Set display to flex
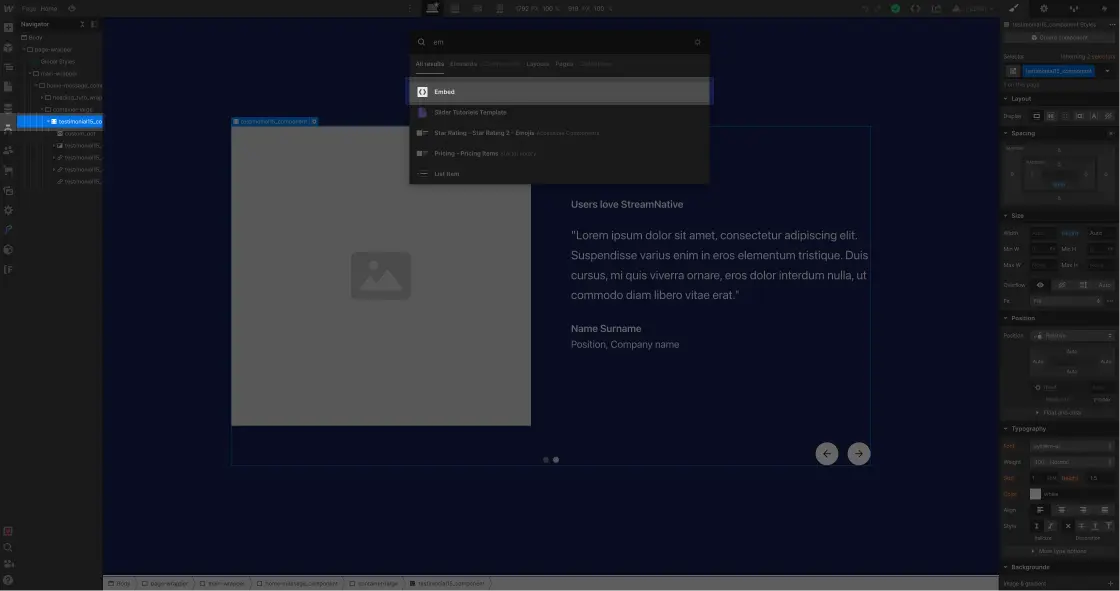Viewport: 1120px width, 591px height. pyautogui.click(x=1051, y=116)
